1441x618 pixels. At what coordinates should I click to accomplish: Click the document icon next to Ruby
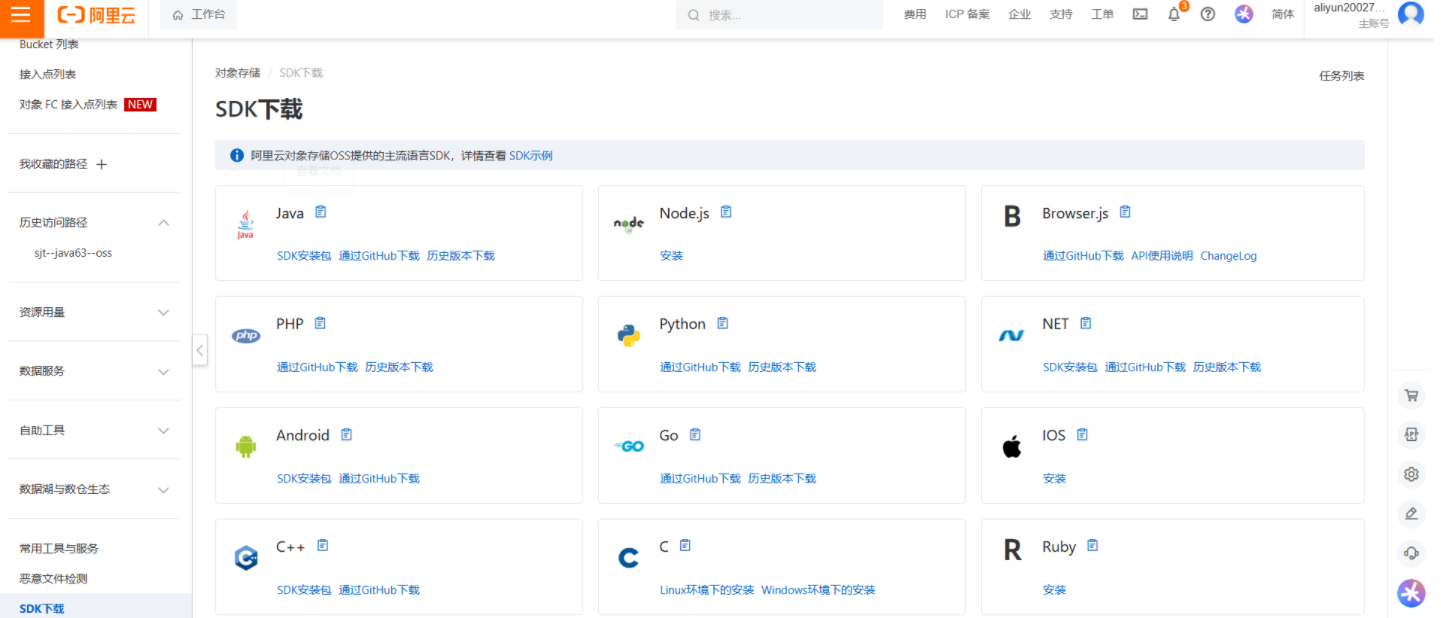[1093, 545]
